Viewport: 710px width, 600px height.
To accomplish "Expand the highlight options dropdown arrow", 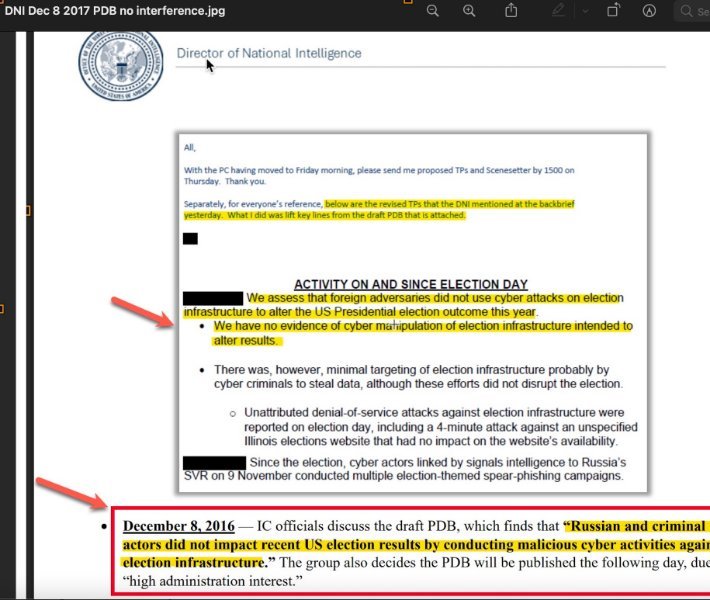I will click(x=585, y=11).
